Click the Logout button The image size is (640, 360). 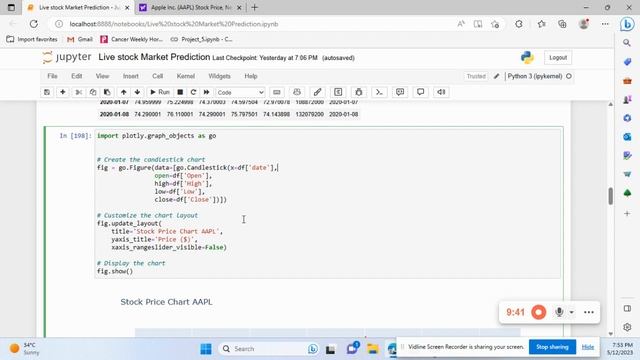(558, 58)
